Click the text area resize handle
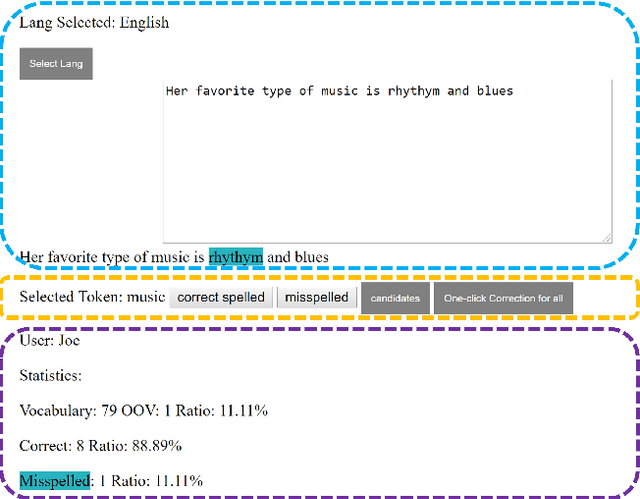 point(606,237)
